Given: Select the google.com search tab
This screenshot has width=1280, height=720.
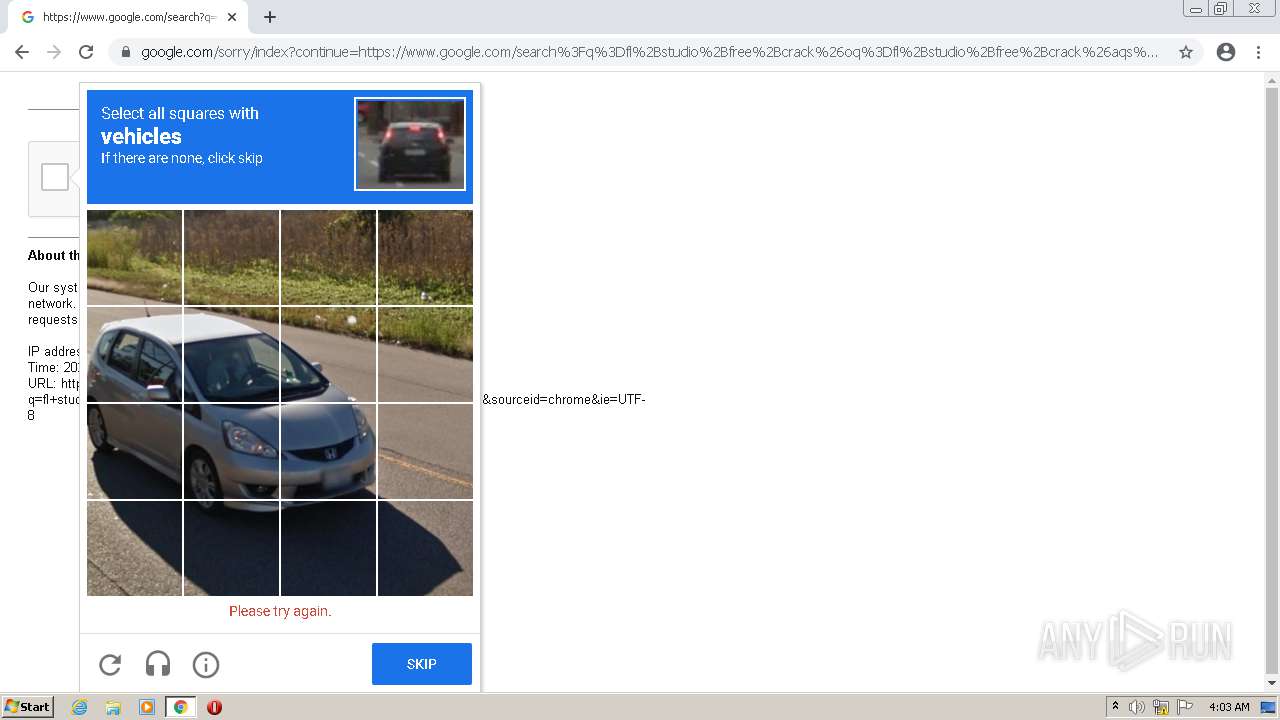Looking at the screenshot, I should pos(128,17).
